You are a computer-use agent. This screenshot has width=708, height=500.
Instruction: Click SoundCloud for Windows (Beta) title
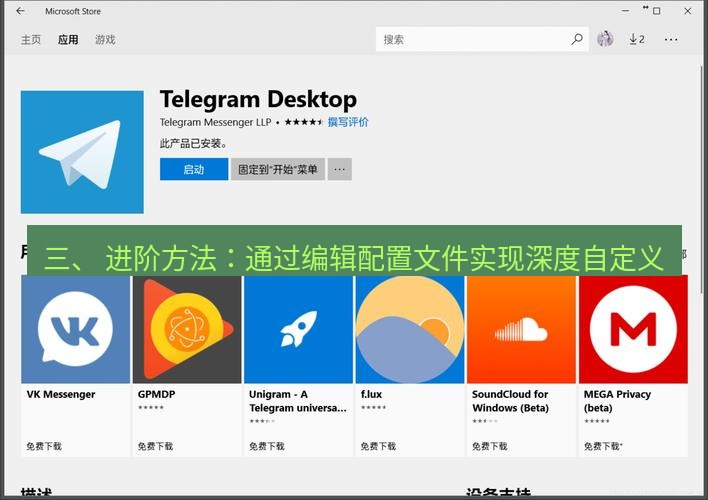(x=510, y=401)
